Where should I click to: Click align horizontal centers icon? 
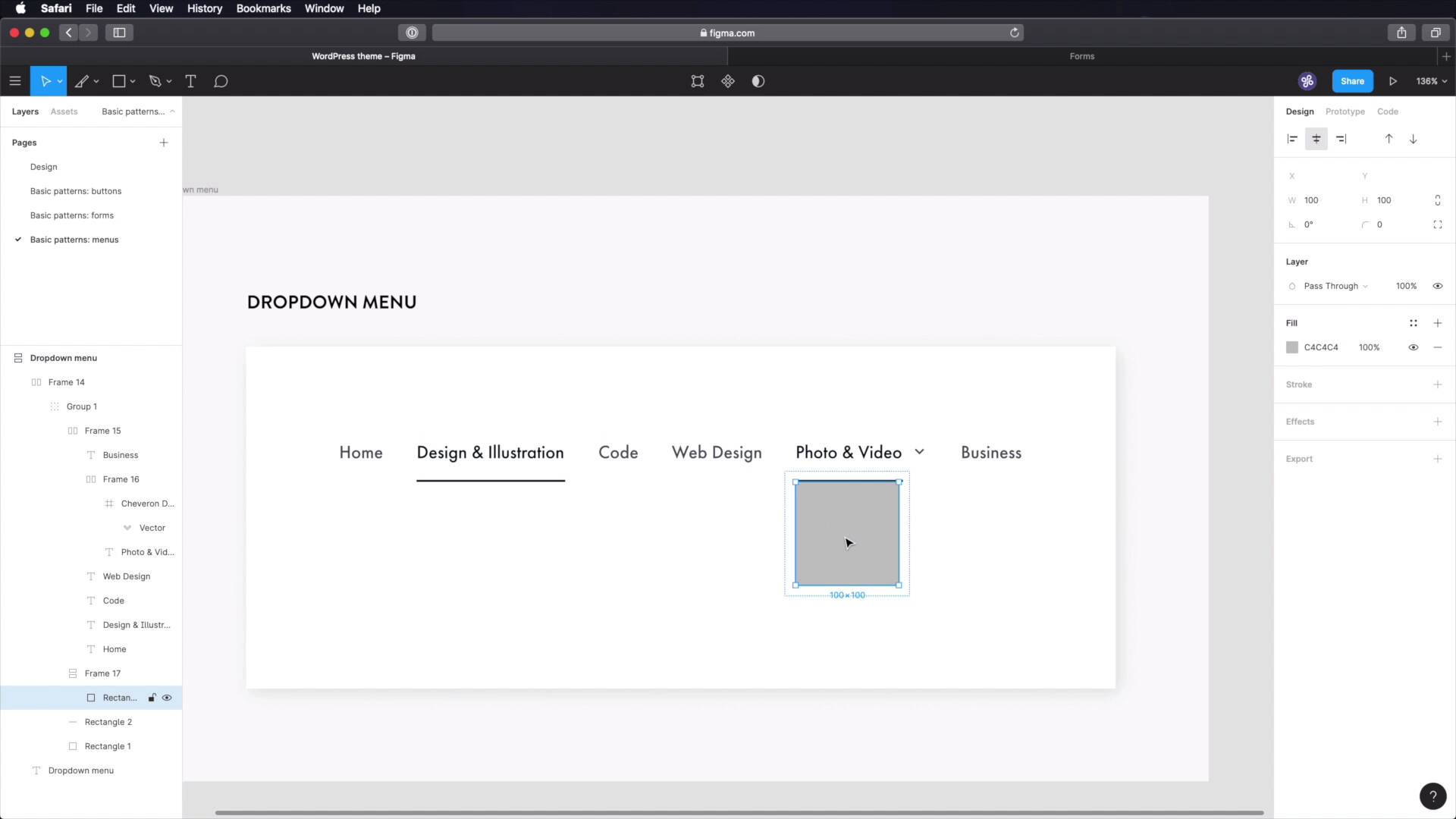point(1316,139)
